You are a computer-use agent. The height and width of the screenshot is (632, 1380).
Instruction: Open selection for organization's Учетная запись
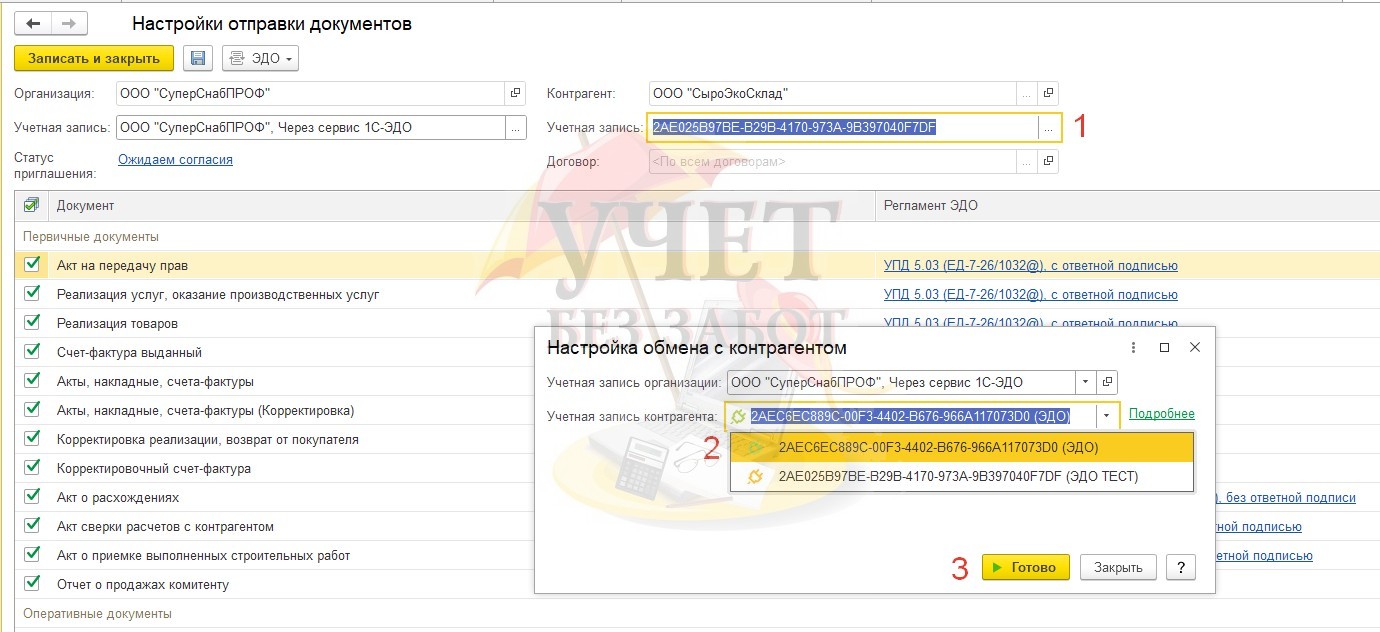(516, 128)
